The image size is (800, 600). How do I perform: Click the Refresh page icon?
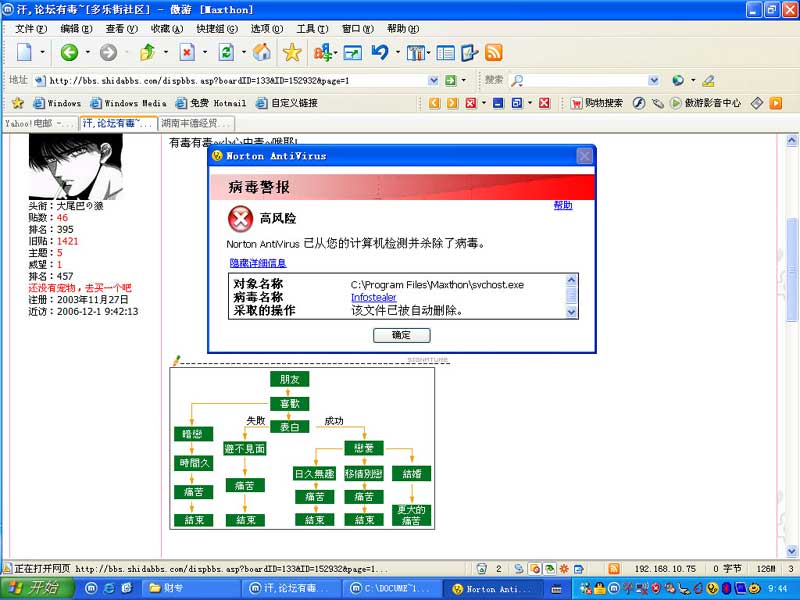coord(227,53)
